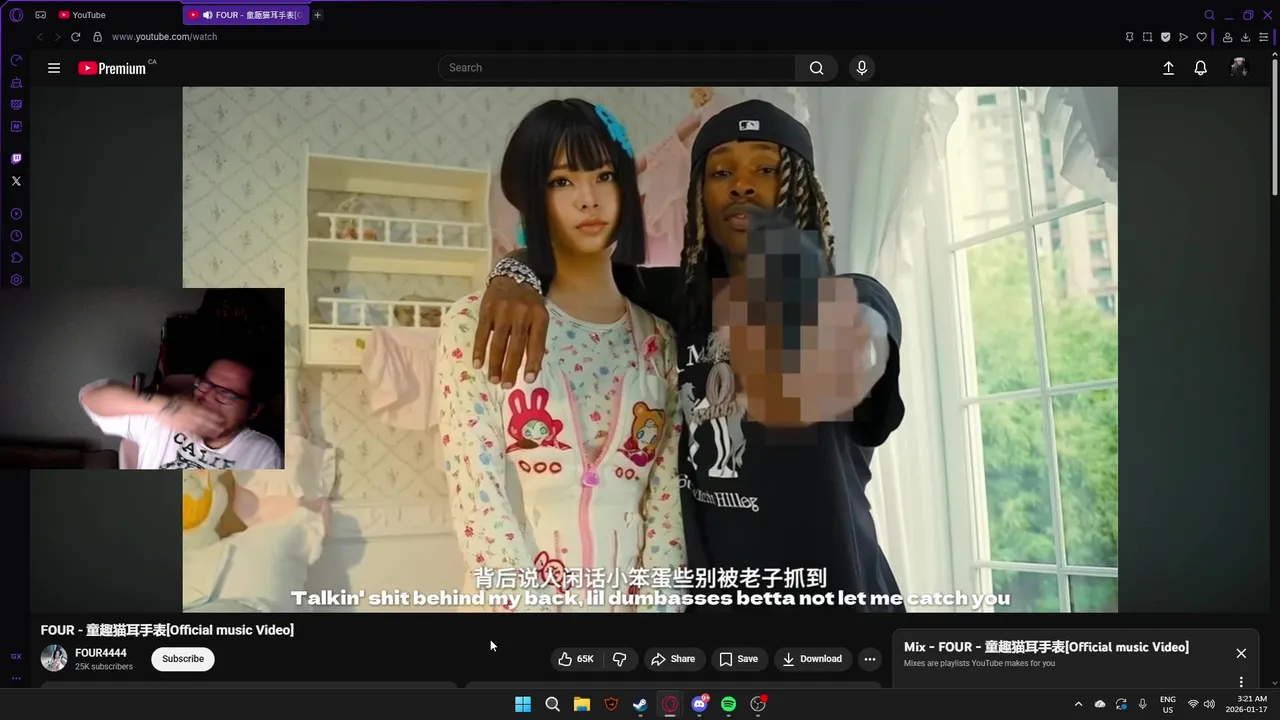
Task: Reload the current page
Action: click(x=75, y=37)
